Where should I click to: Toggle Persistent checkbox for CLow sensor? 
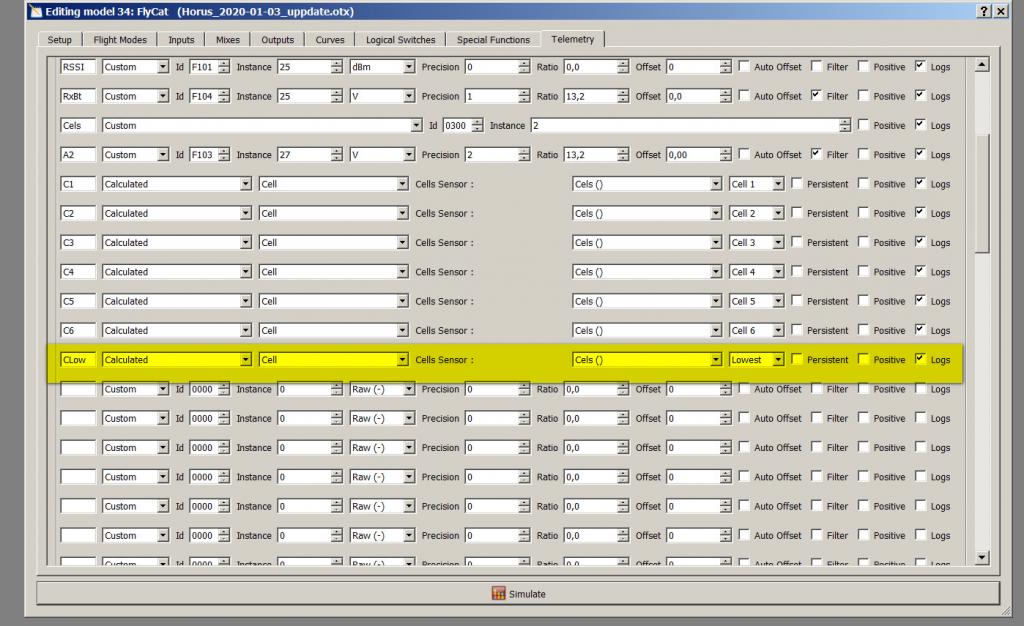(797, 360)
